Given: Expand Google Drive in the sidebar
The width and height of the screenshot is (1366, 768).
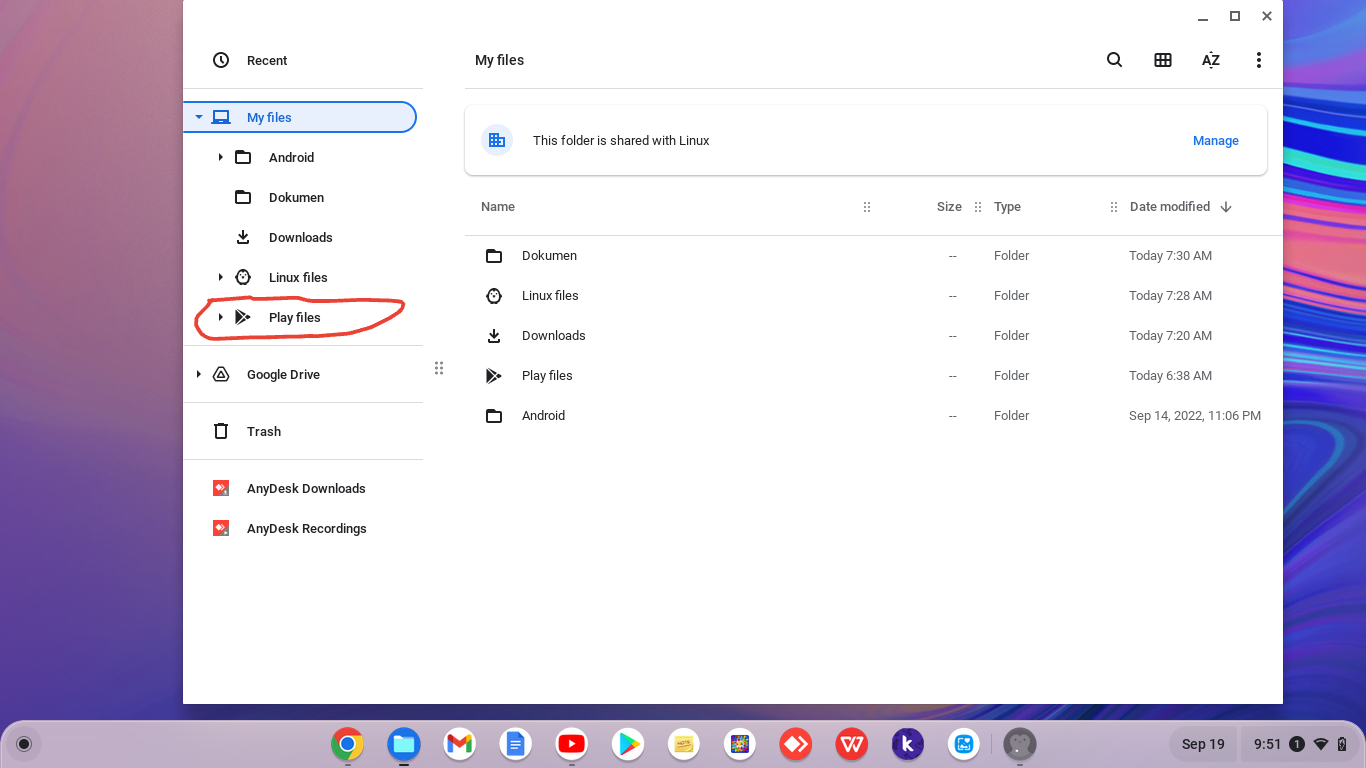Looking at the screenshot, I should pyautogui.click(x=198, y=374).
